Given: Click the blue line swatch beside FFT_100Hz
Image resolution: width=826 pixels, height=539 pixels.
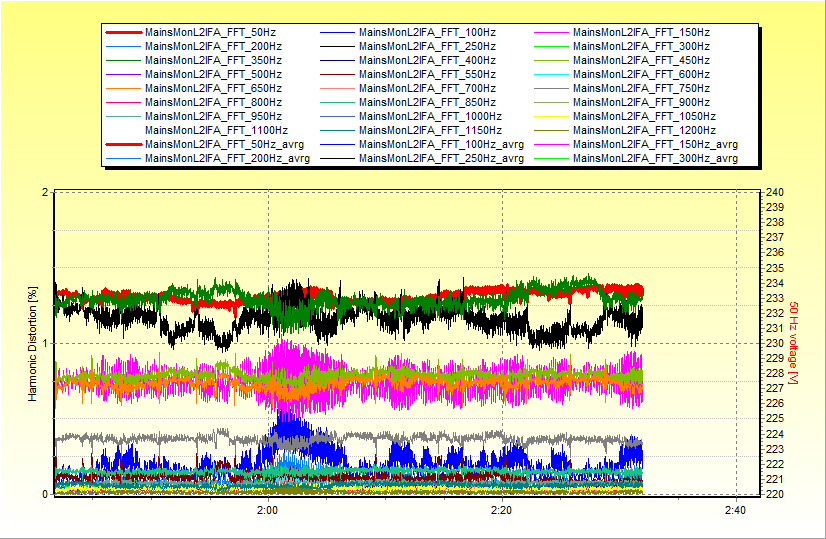Looking at the screenshot, I should coord(338,33).
